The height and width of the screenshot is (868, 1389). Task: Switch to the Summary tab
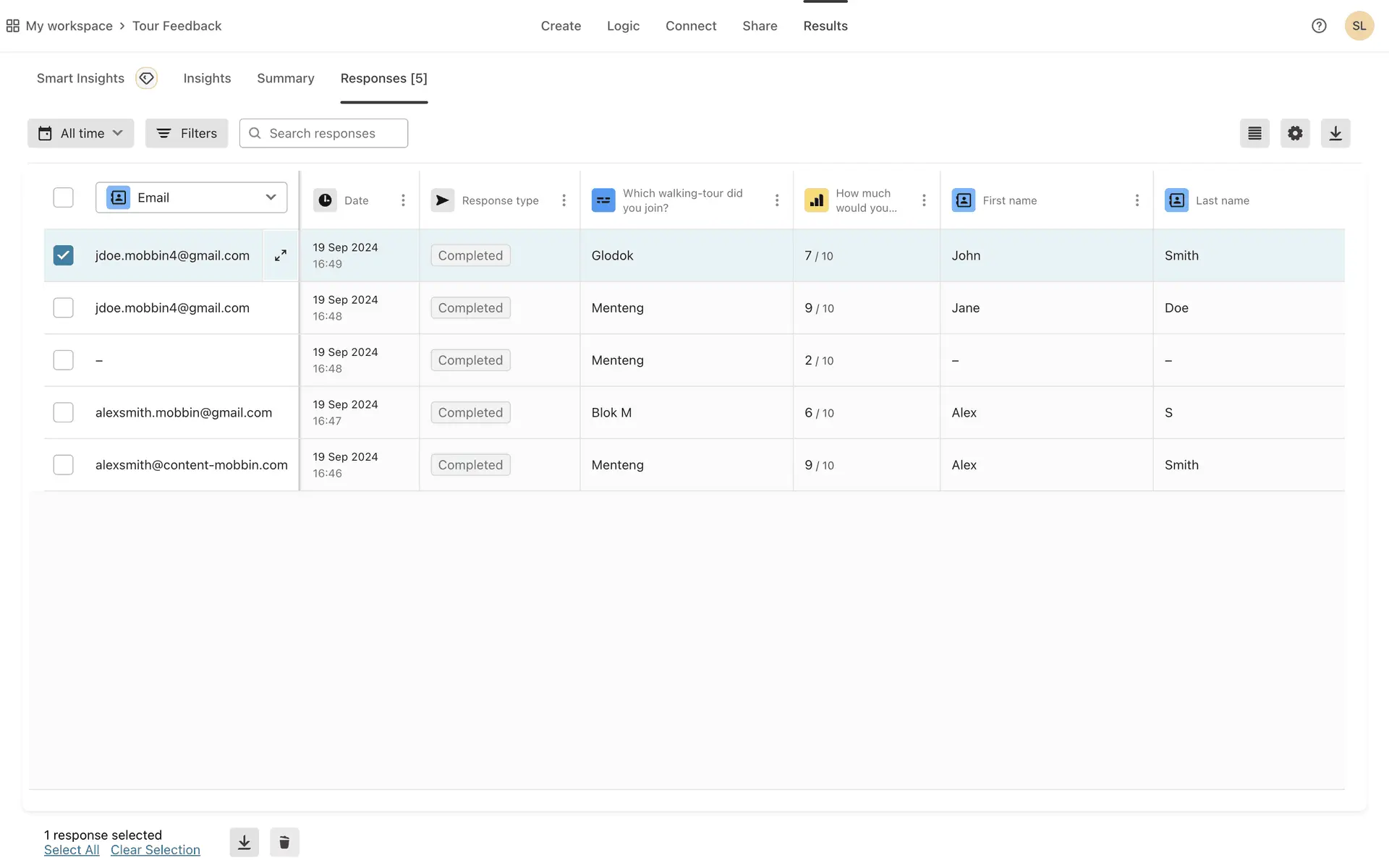click(286, 78)
